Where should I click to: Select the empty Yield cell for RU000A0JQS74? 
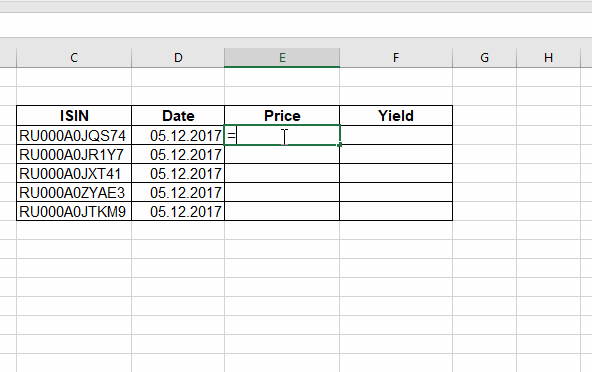pyautogui.click(x=396, y=135)
